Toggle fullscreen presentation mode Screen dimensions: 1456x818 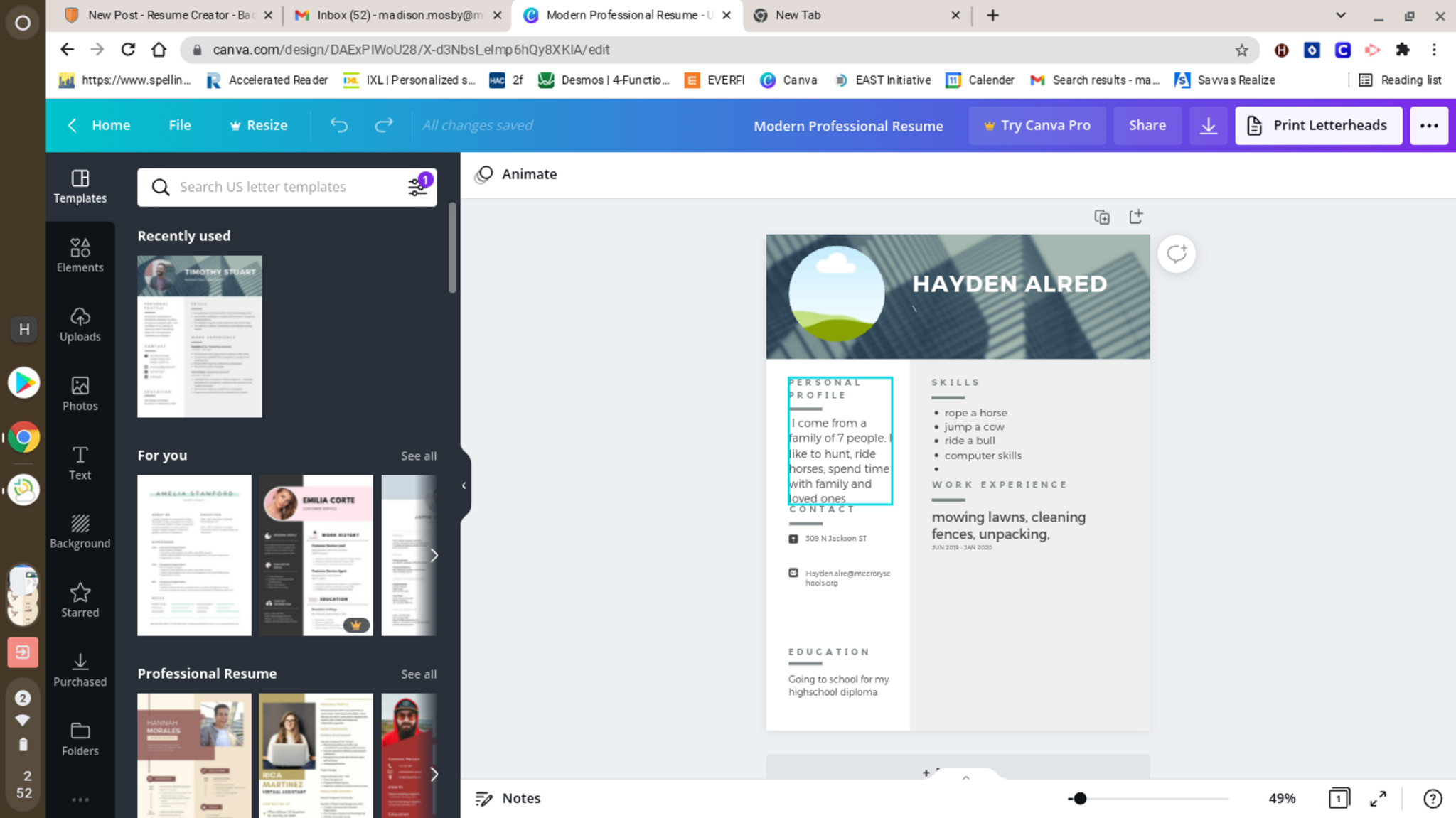1378,798
